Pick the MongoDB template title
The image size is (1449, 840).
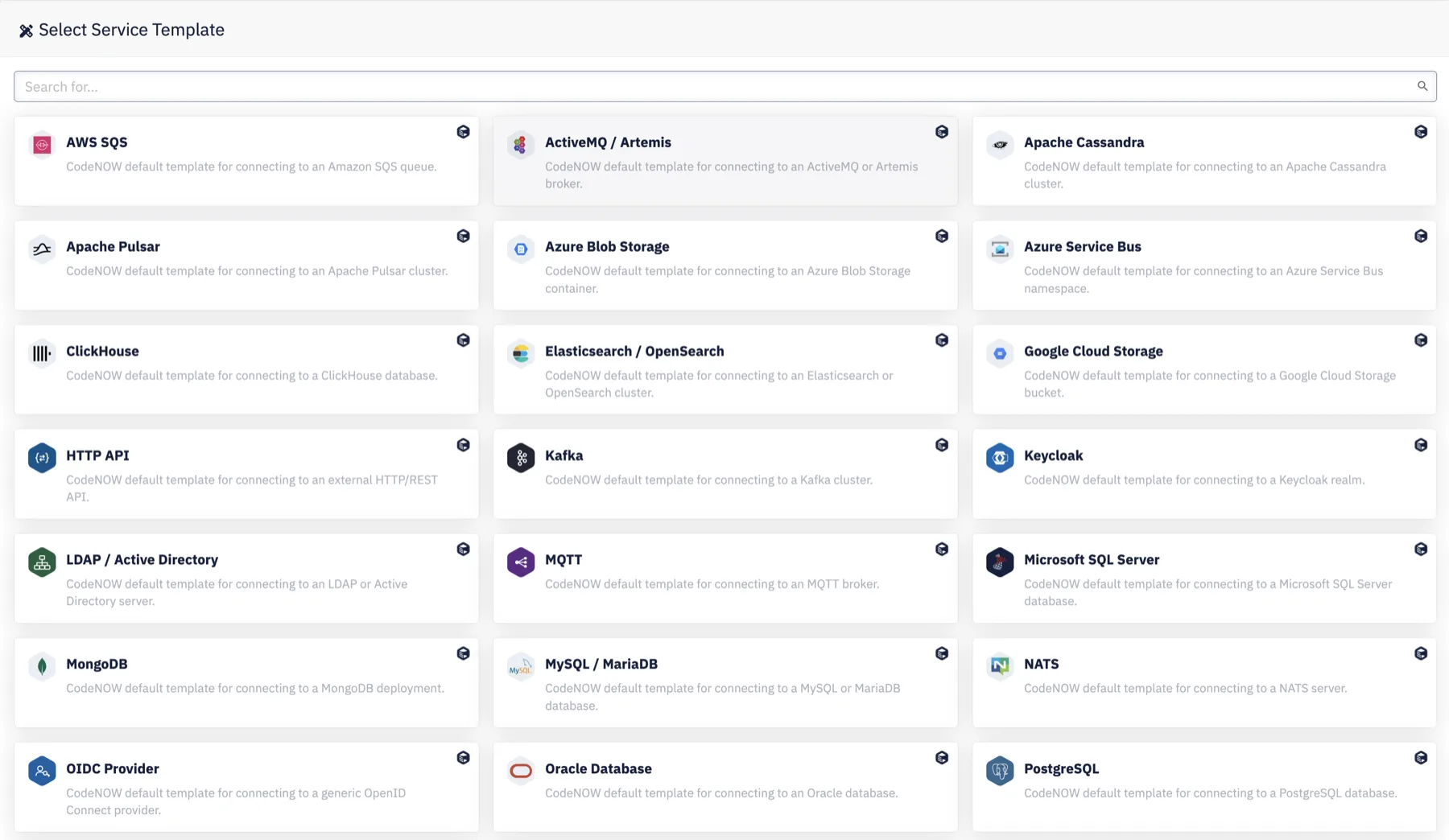[97, 665]
